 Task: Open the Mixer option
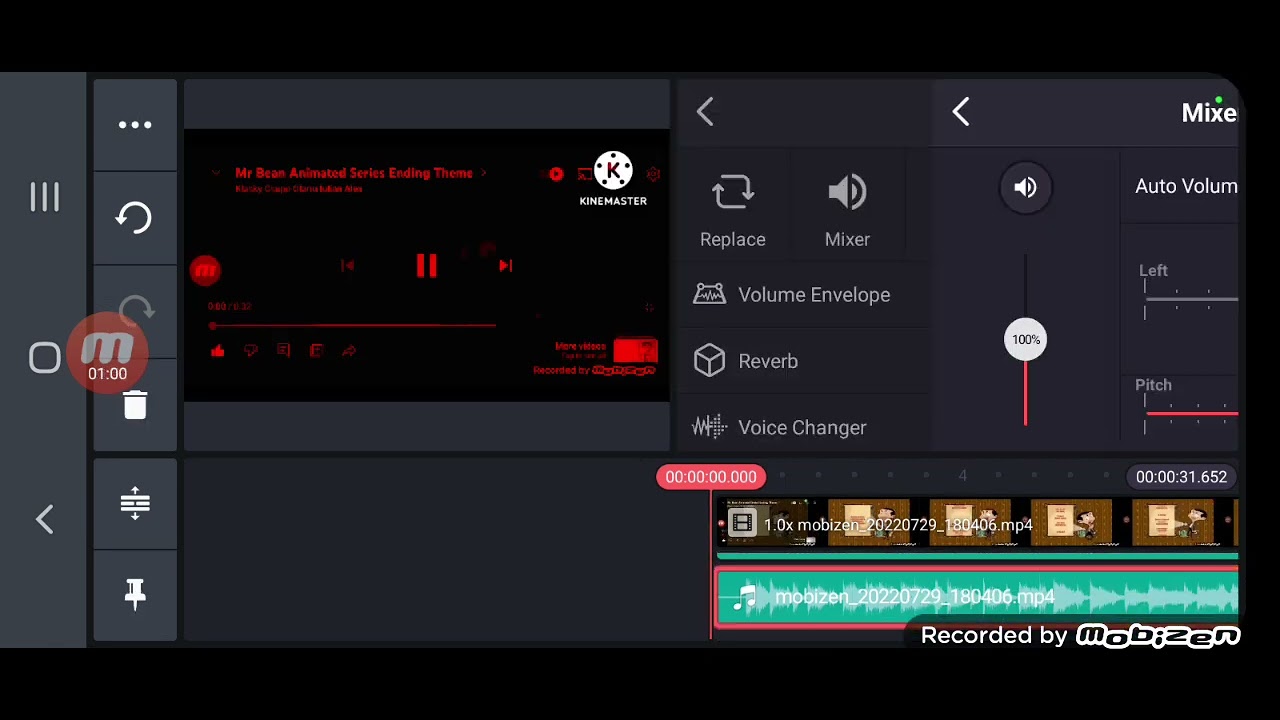847,211
